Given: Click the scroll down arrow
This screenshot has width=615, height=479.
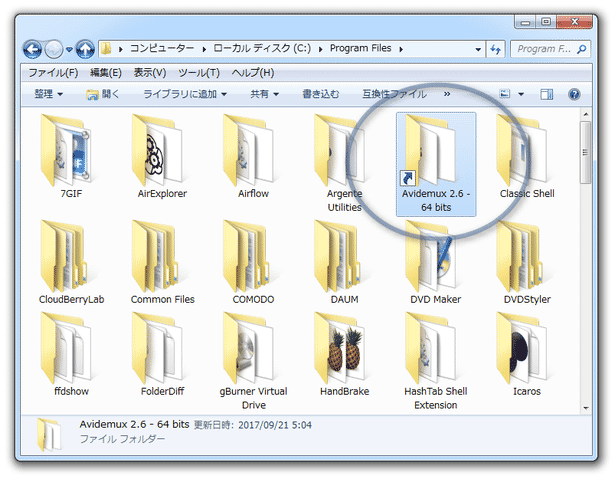Looking at the screenshot, I should click(585, 408).
